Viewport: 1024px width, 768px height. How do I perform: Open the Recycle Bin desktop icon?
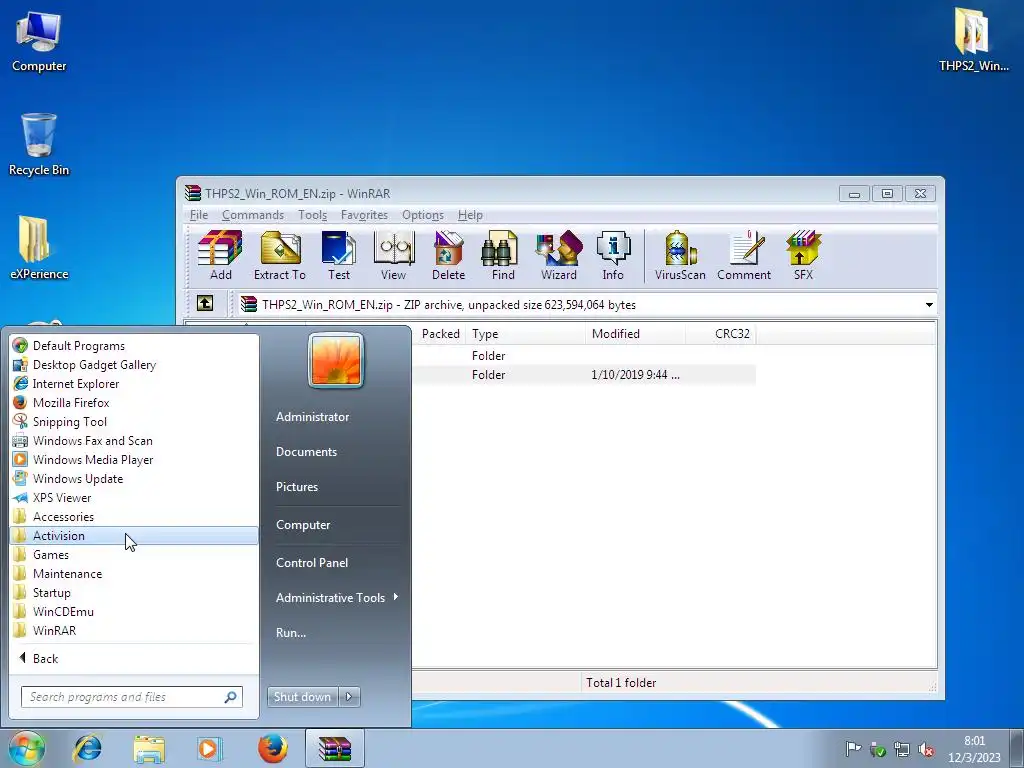pos(39,144)
